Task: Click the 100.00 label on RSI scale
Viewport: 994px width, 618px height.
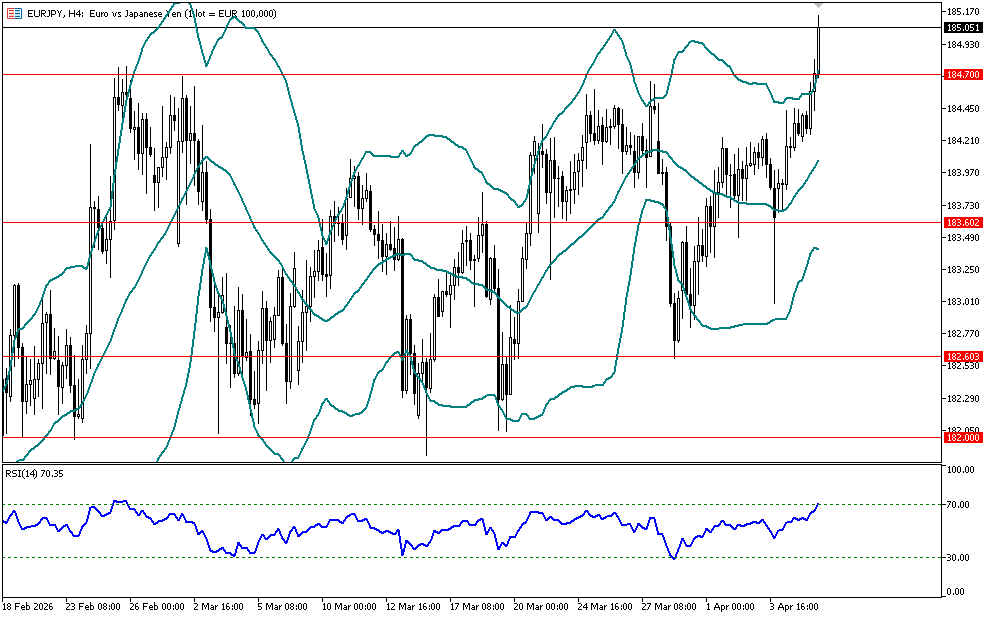Action: (x=961, y=470)
